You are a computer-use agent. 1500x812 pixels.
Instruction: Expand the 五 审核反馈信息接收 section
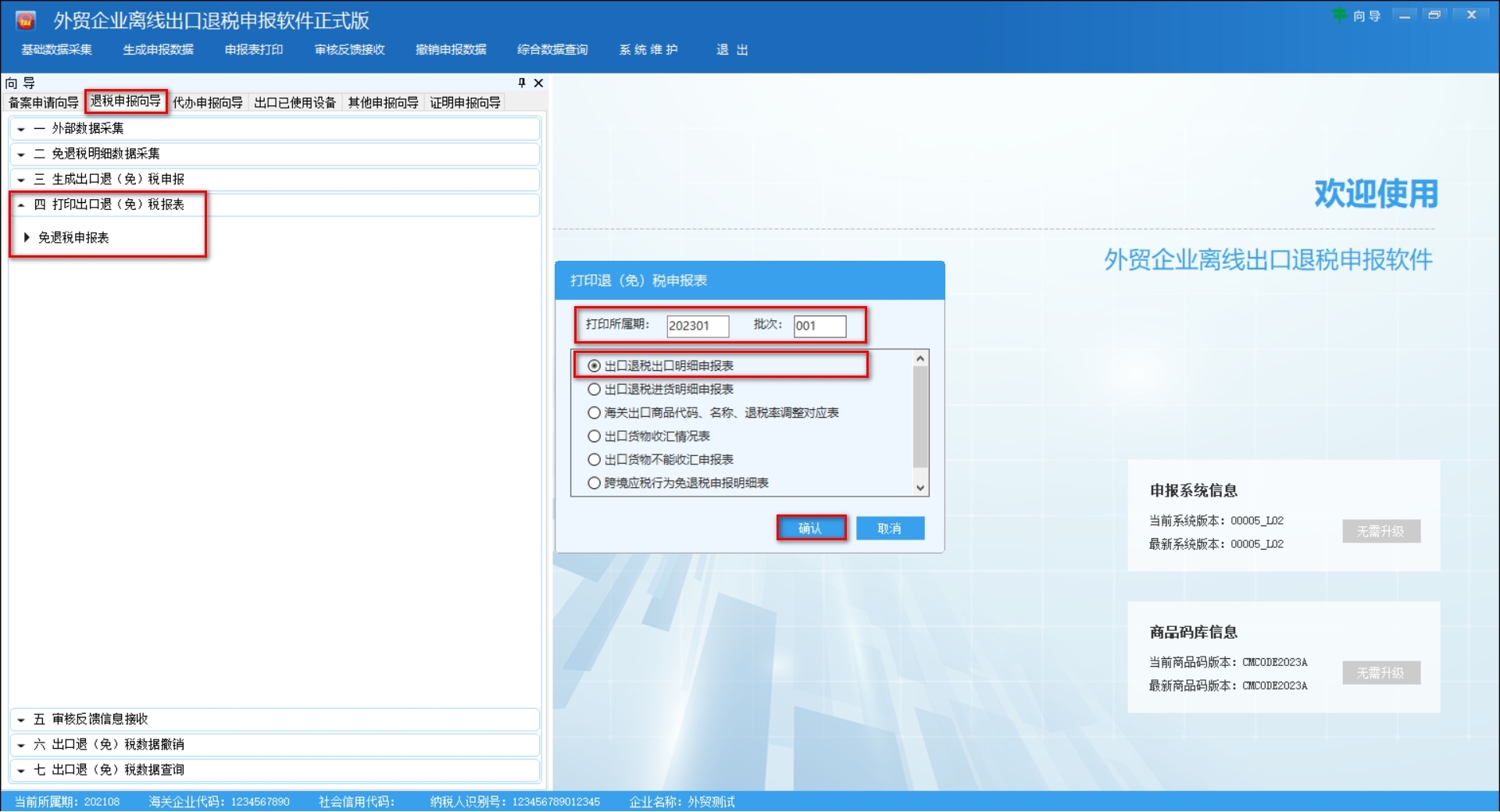(x=22, y=719)
